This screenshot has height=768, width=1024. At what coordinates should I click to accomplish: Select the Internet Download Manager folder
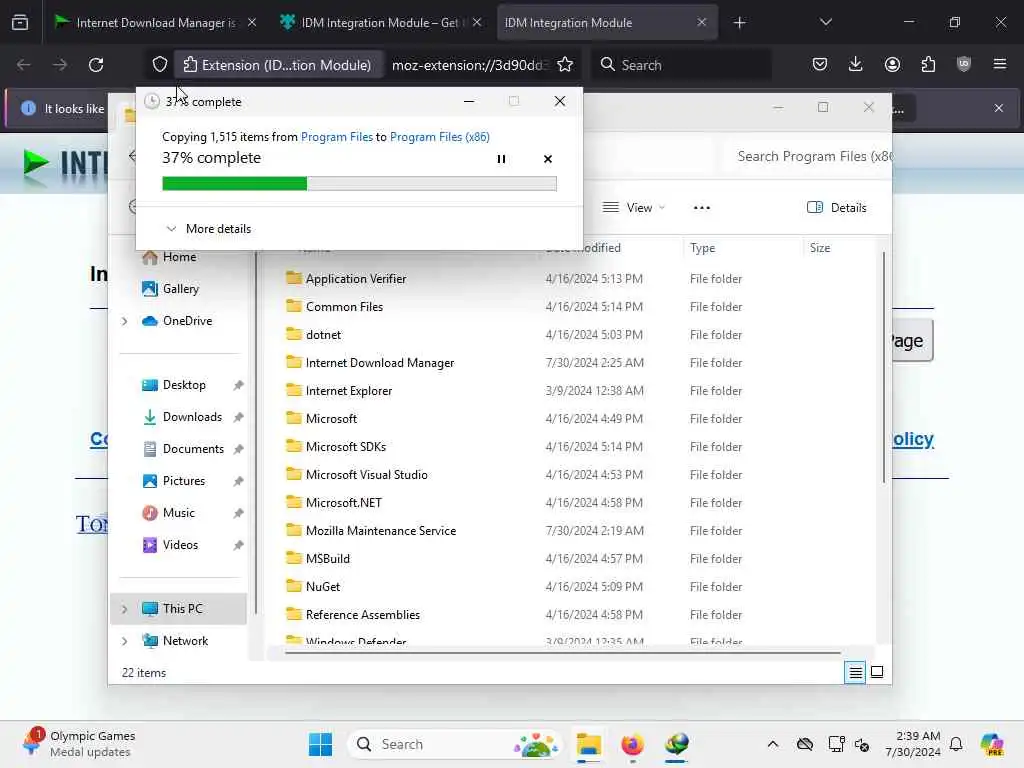379,363
